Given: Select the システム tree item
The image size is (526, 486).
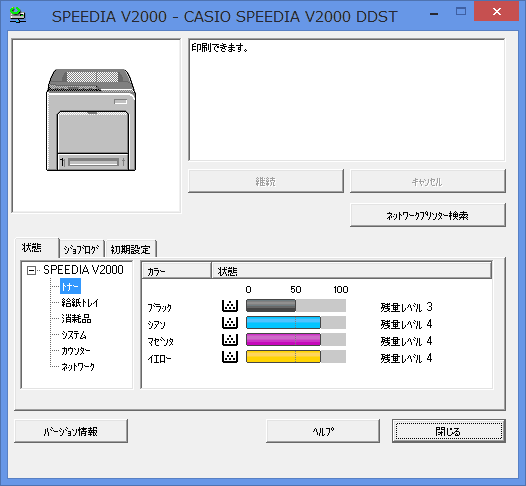Looking at the screenshot, I should click(74, 335).
